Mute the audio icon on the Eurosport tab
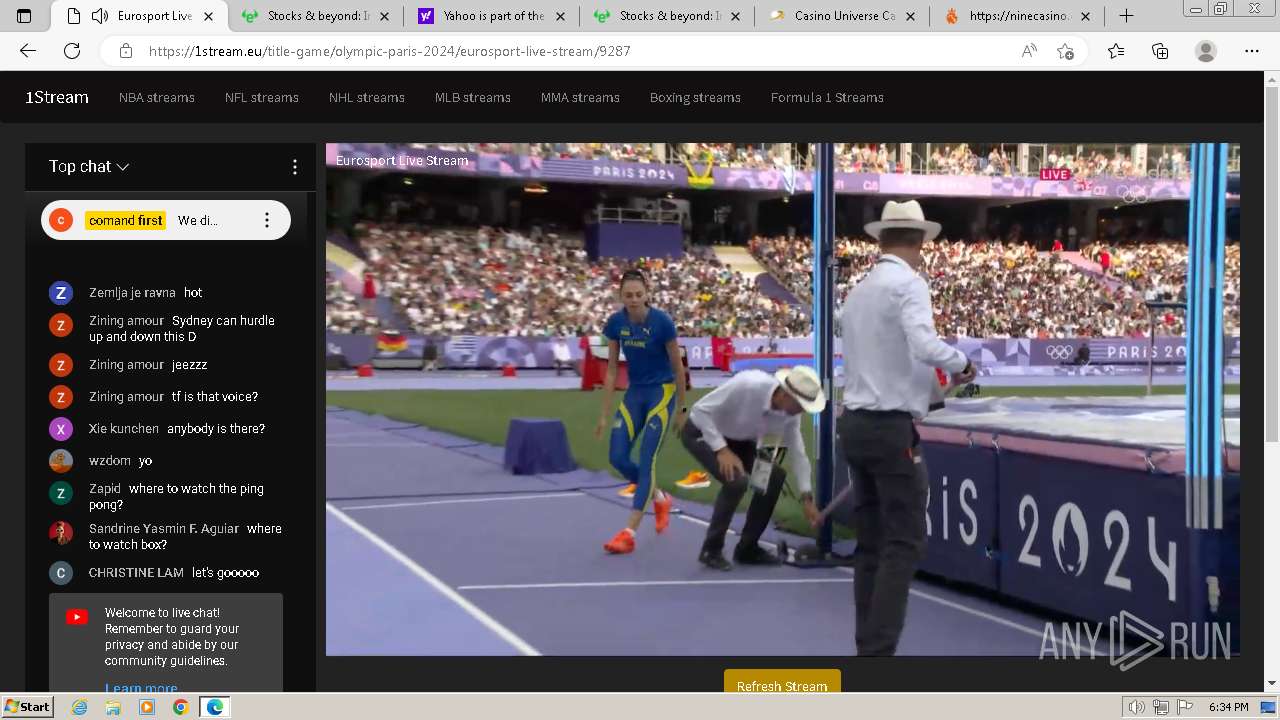Image resolution: width=1280 pixels, height=720 pixels. point(99,16)
